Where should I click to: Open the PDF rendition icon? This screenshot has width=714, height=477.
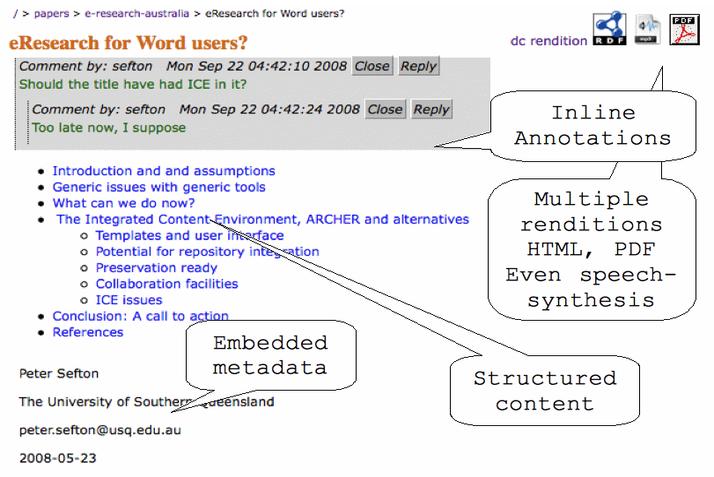point(684,30)
